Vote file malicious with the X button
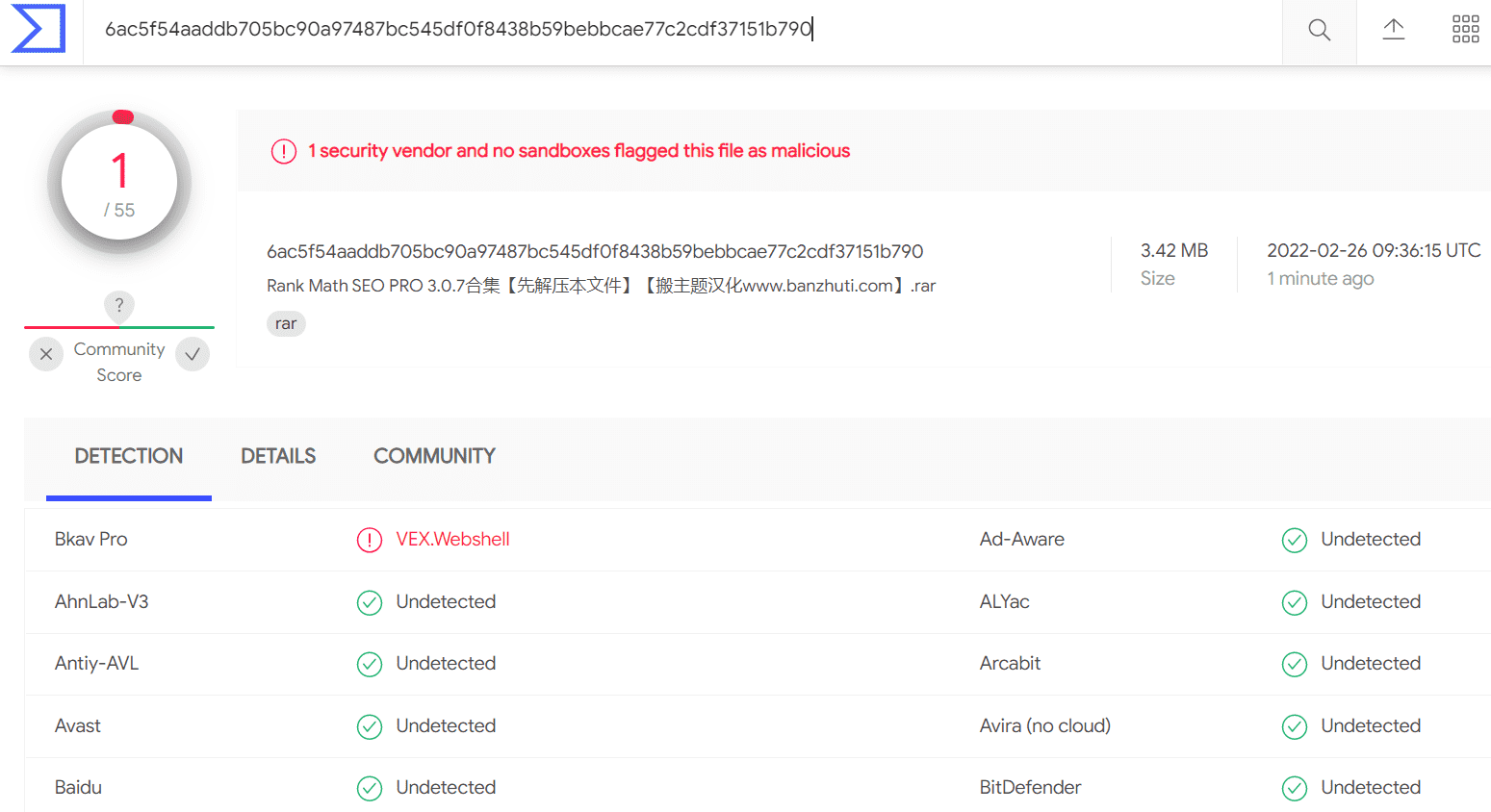 46,354
